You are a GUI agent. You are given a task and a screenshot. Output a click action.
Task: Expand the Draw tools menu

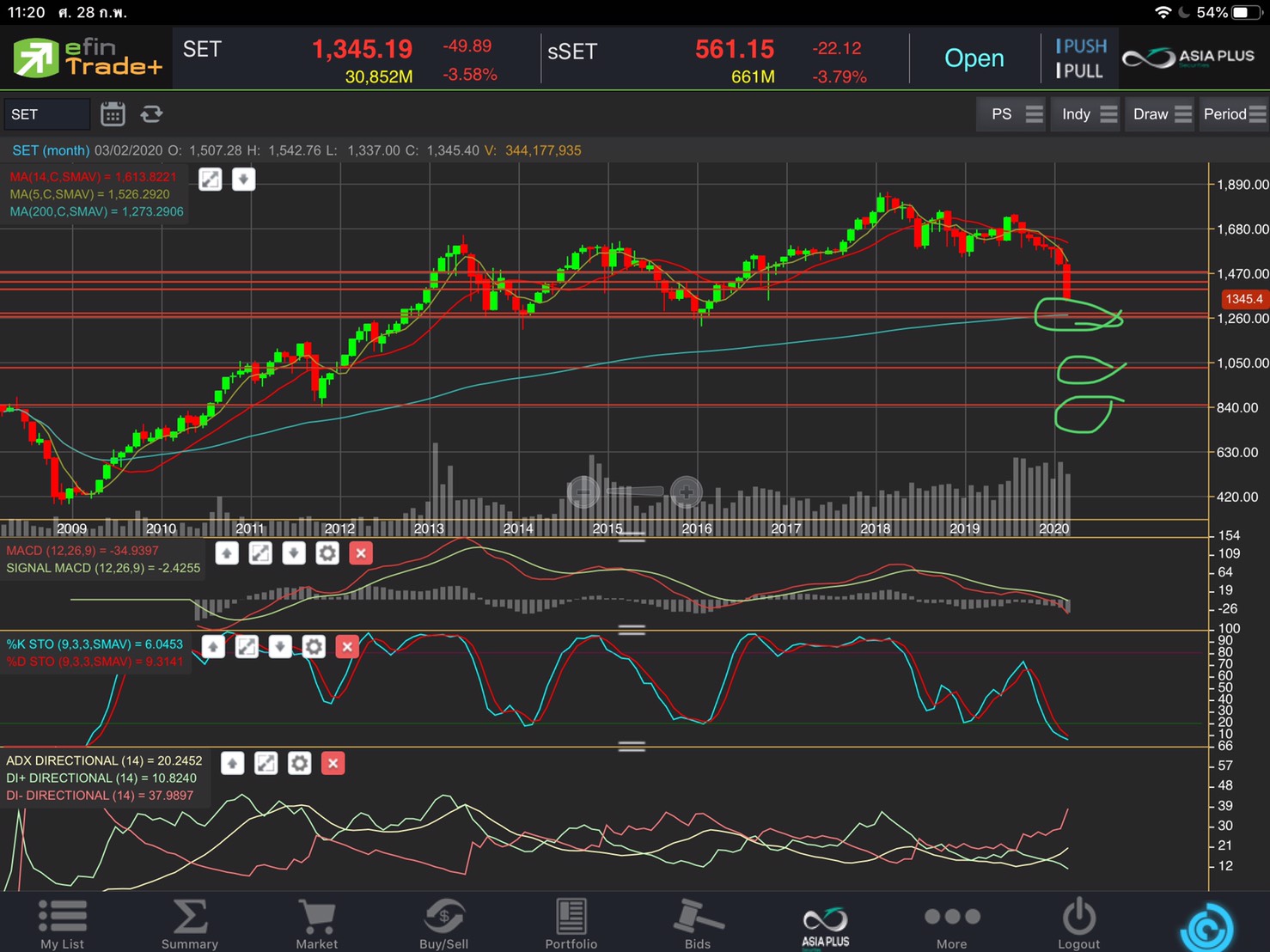[x=1162, y=114]
